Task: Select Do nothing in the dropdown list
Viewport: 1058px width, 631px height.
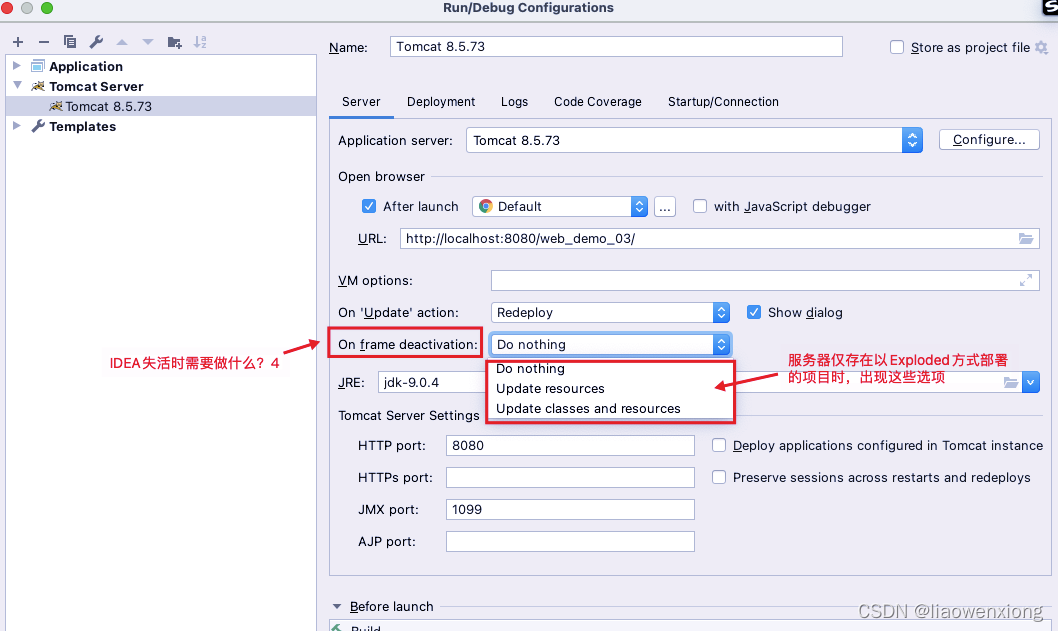Action: pyautogui.click(x=611, y=368)
